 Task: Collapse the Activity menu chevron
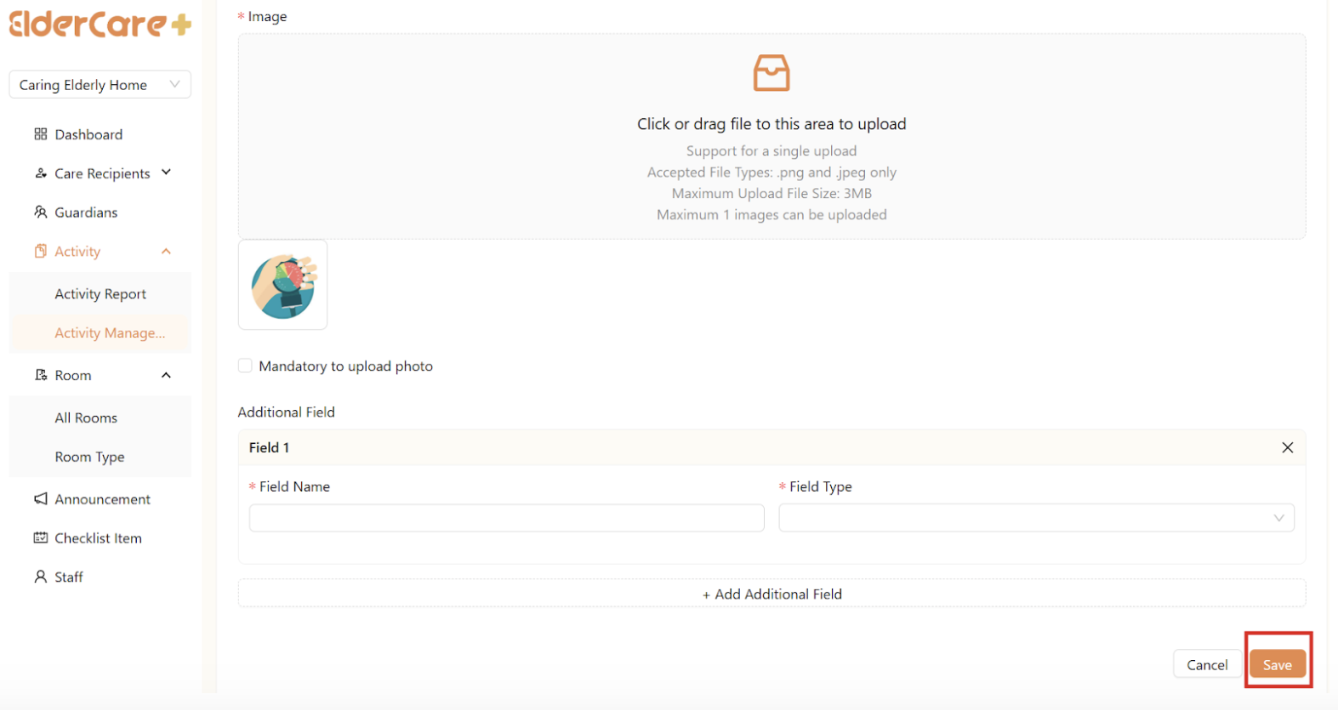coord(166,252)
